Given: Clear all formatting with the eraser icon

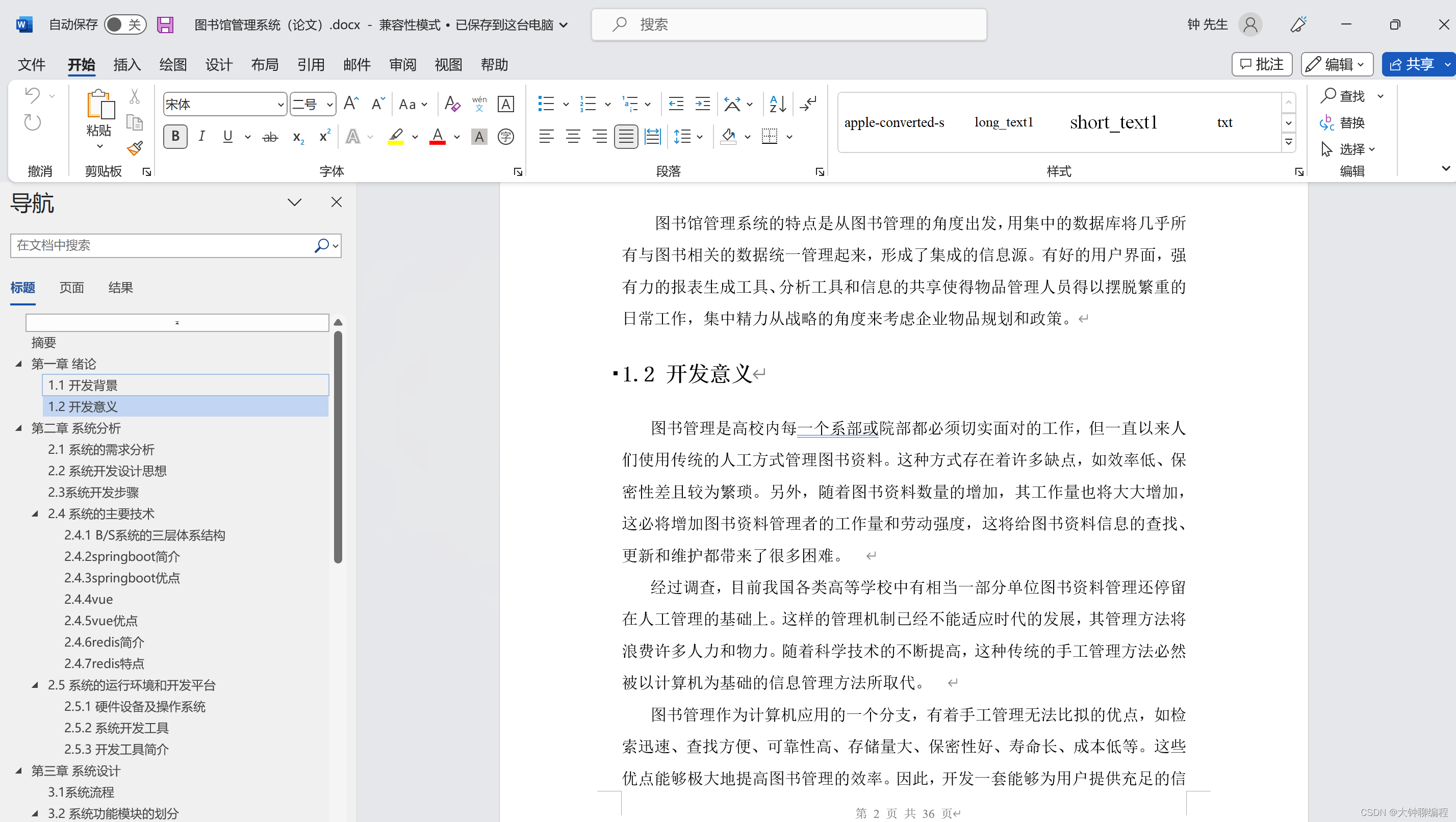Looking at the screenshot, I should (452, 104).
